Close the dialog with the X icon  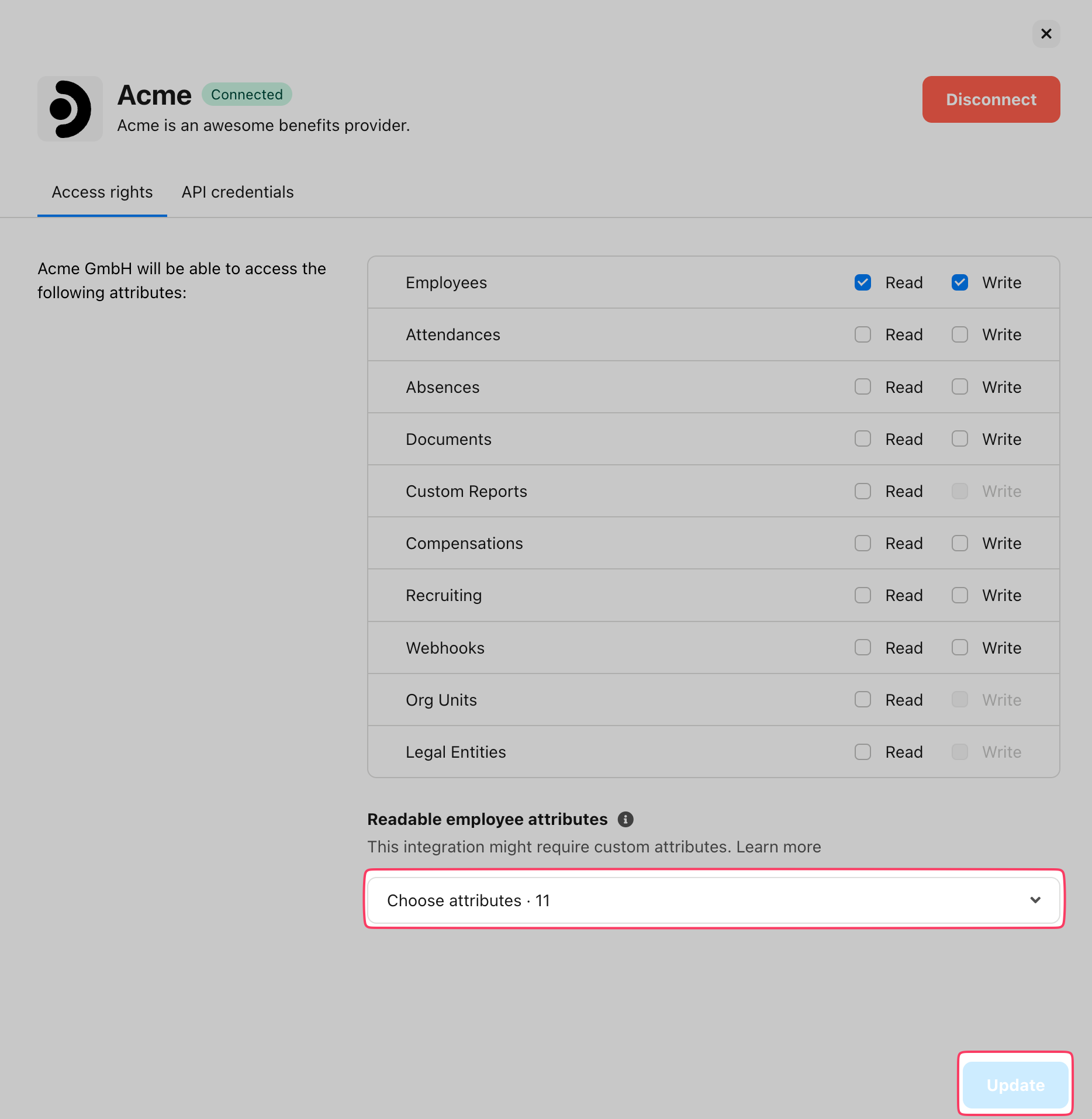click(1046, 34)
